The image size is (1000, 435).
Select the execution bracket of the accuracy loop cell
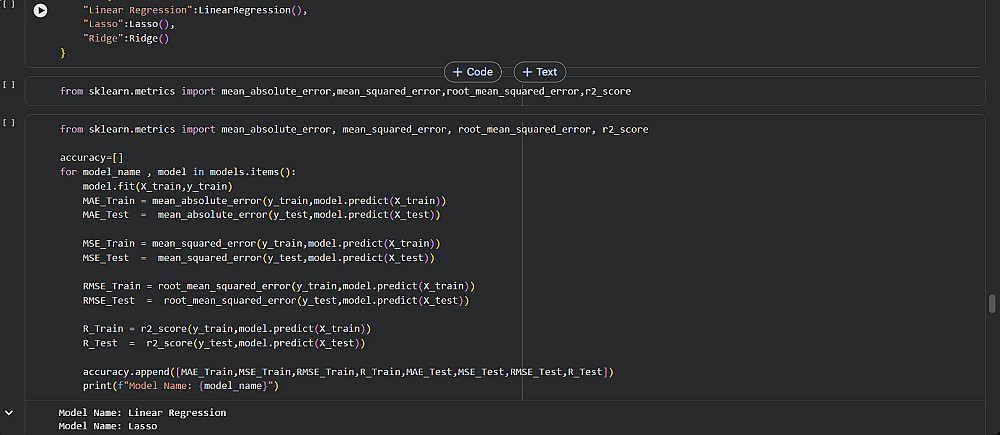coord(8,122)
